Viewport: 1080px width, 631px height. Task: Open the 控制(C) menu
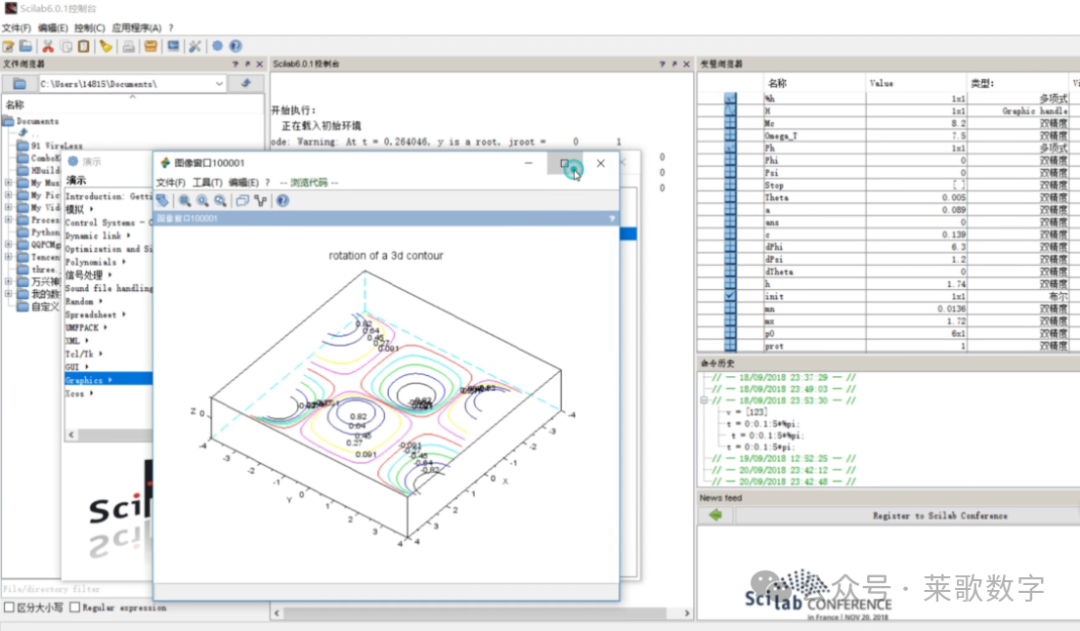90,28
